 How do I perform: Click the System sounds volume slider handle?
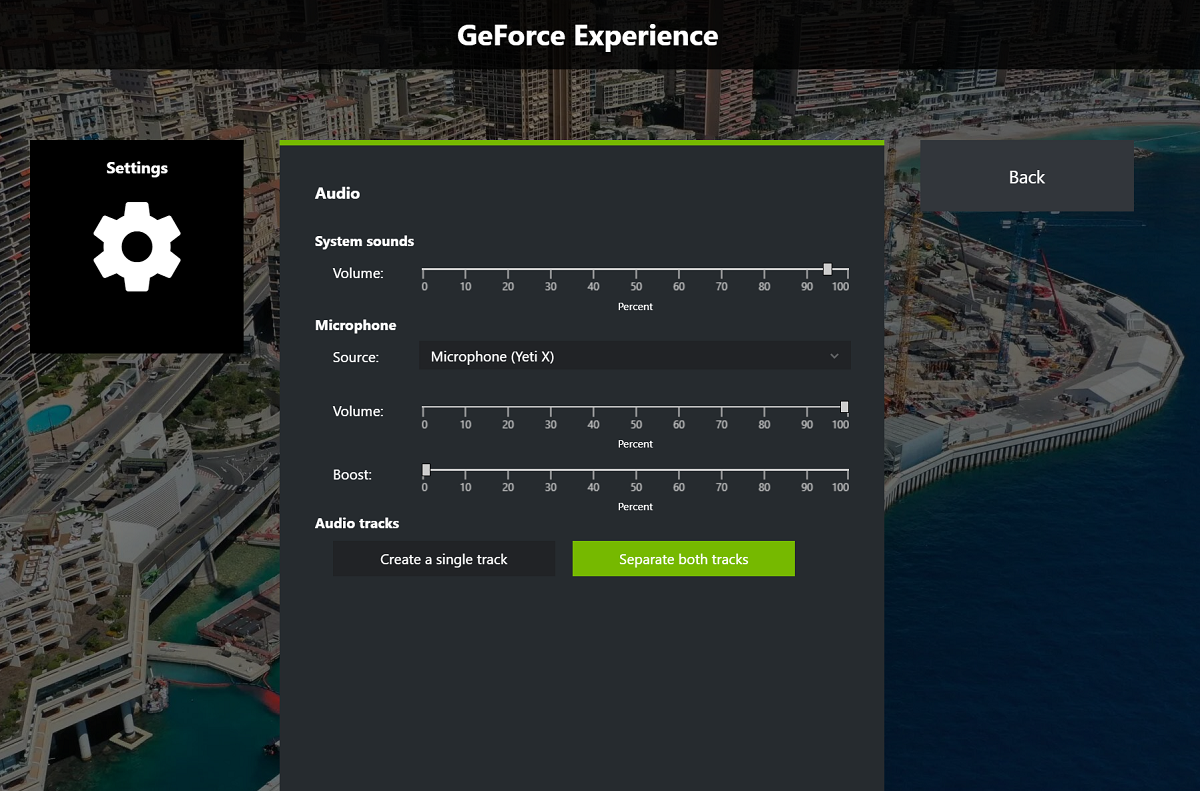827,269
